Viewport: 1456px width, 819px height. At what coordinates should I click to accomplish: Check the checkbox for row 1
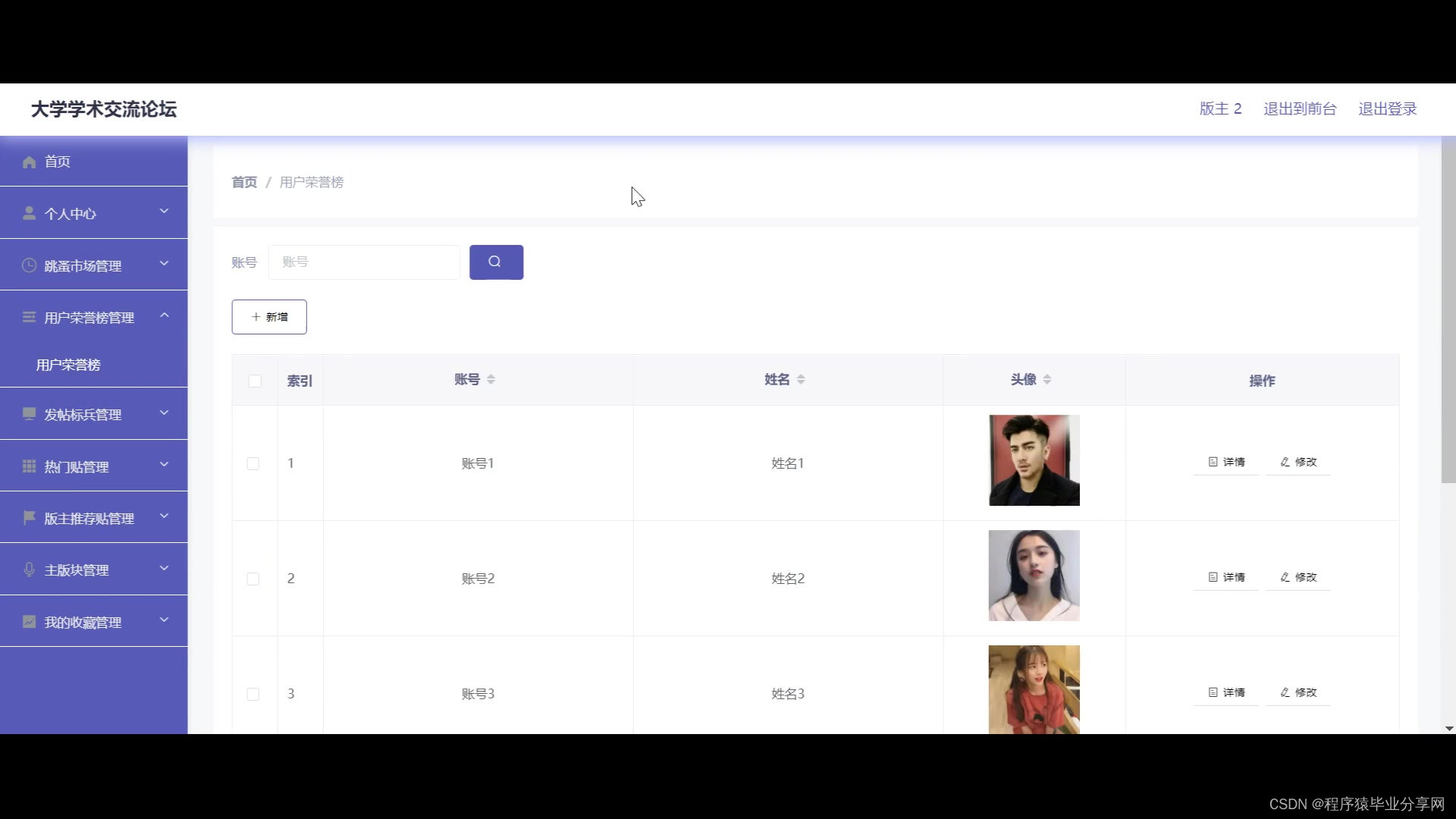click(253, 463)
